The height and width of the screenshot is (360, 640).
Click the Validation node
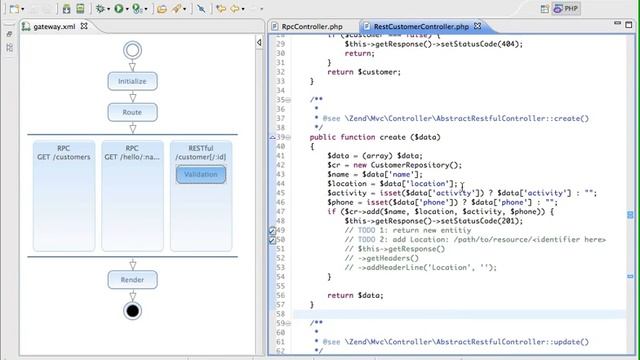(x=201, y=174)
